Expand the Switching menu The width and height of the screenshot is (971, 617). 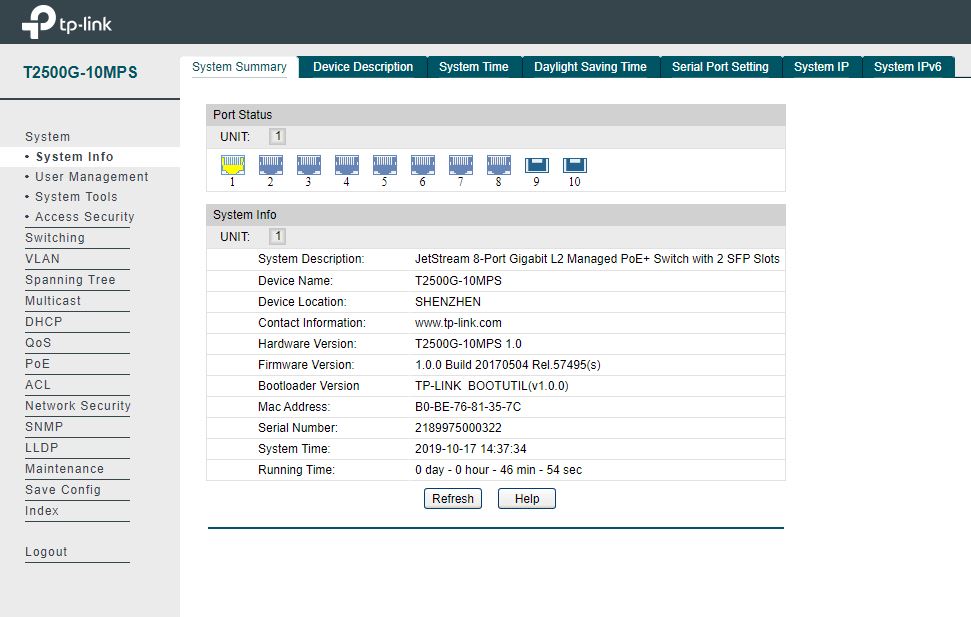tap(55, 238)
